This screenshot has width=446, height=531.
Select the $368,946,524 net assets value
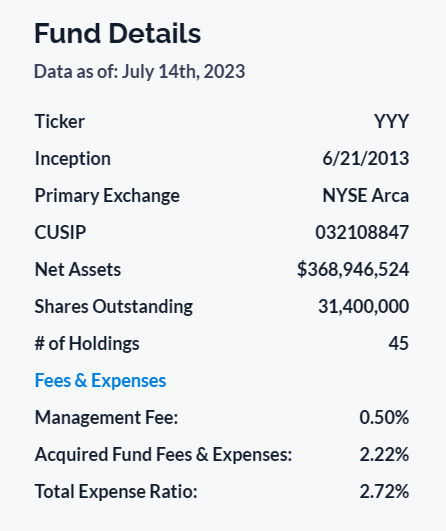coord(353,270)
